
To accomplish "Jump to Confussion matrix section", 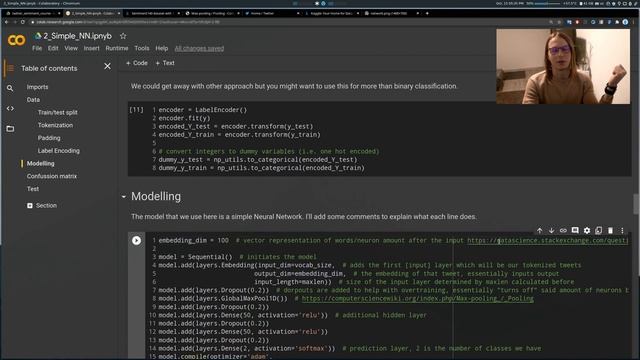I will point(52,176).
